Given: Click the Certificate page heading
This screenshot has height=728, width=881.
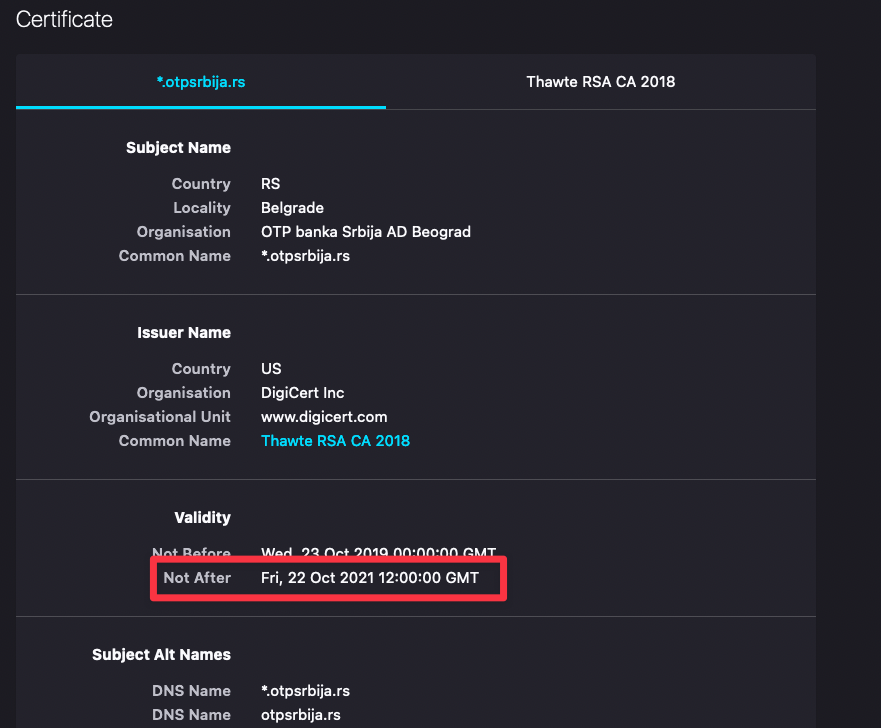Looking at the screenshot, I should tap(64, 20).
